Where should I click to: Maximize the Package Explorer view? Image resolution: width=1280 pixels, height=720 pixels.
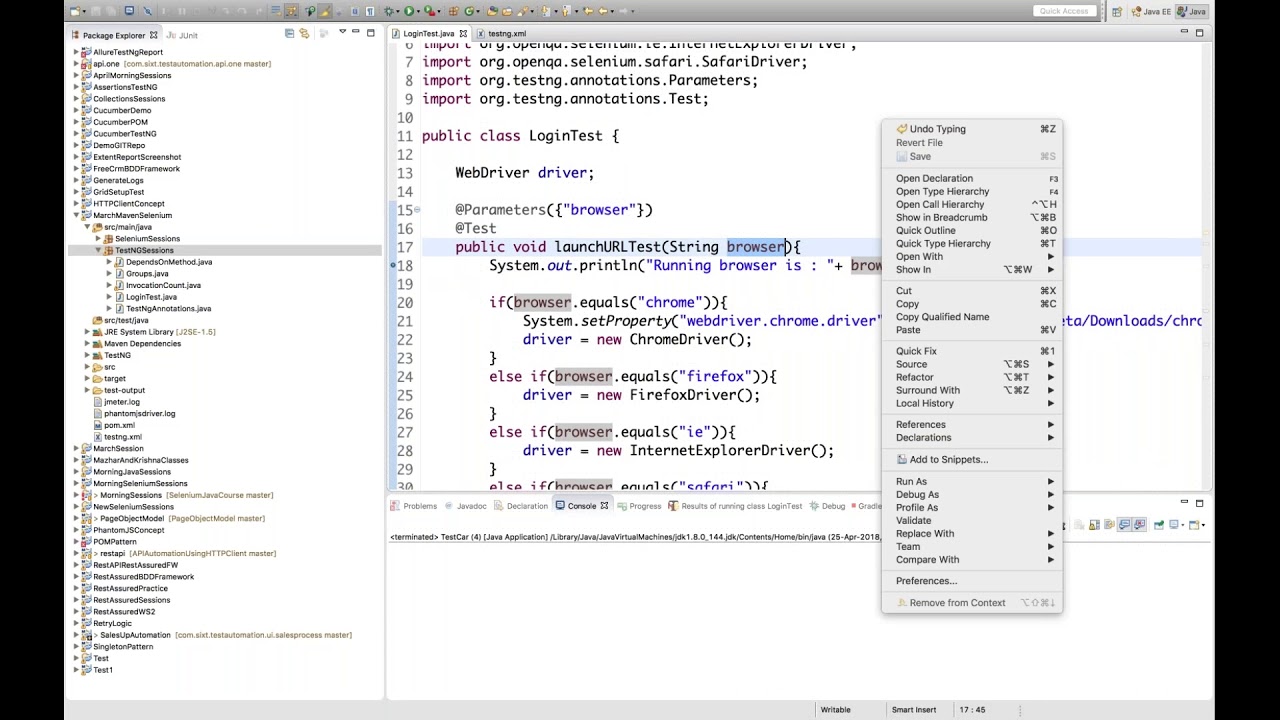click(x=370, y=33)
